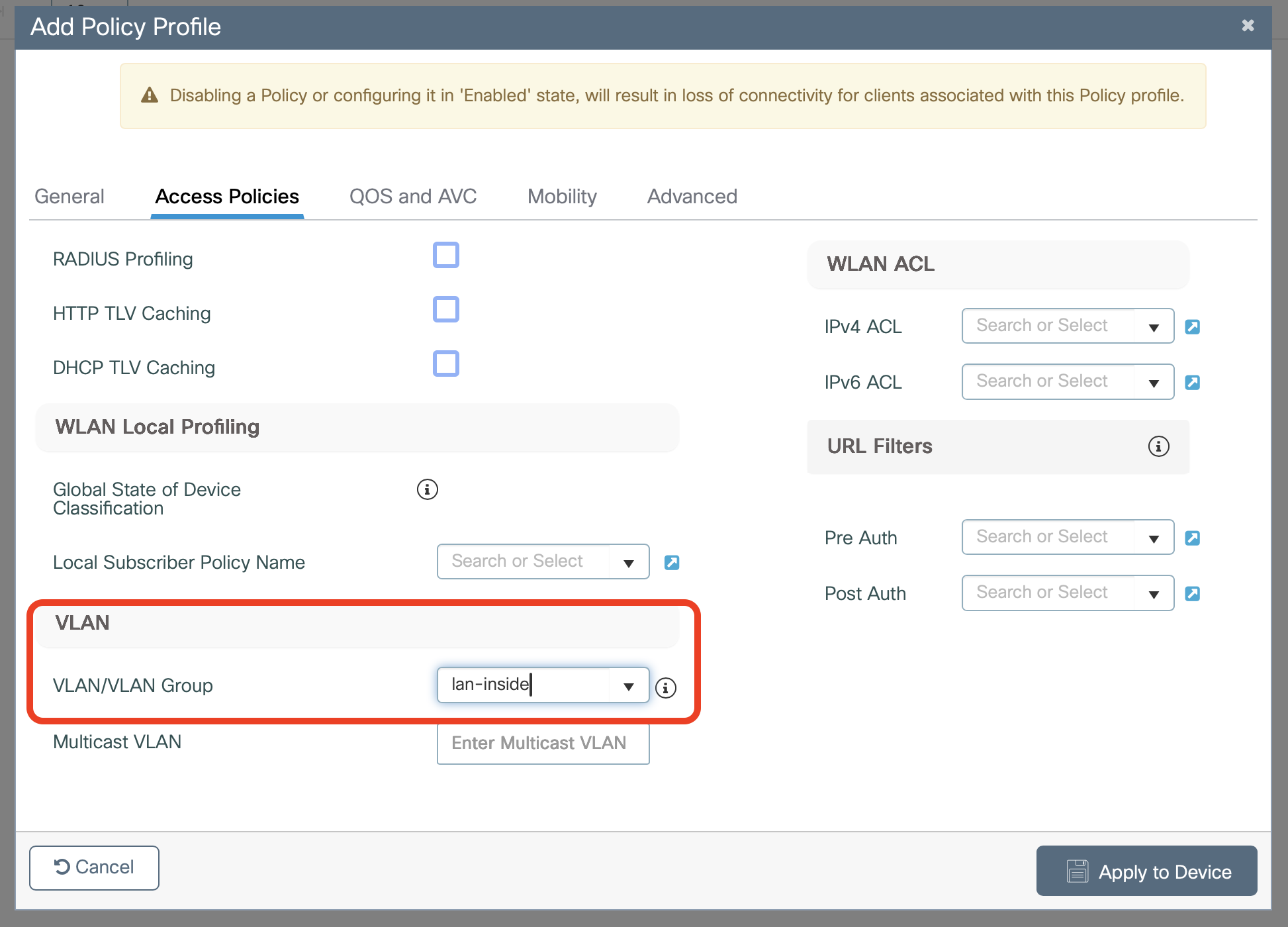Click Global State Classification info icon
1288x927 pixels.
(427, 489)
